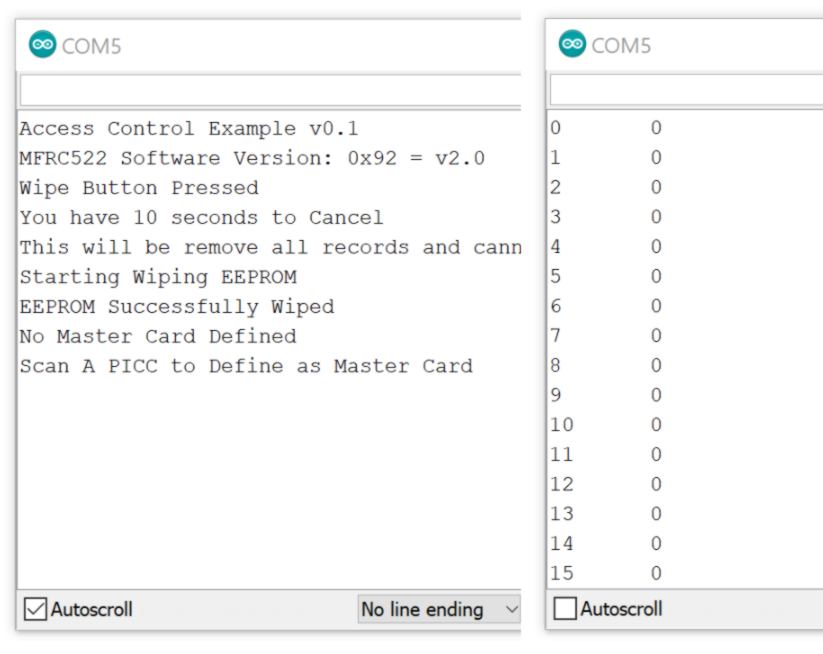Click "Scan A PICC to Define as Master Card"
823x654 pixels.
tap(245, 366)
